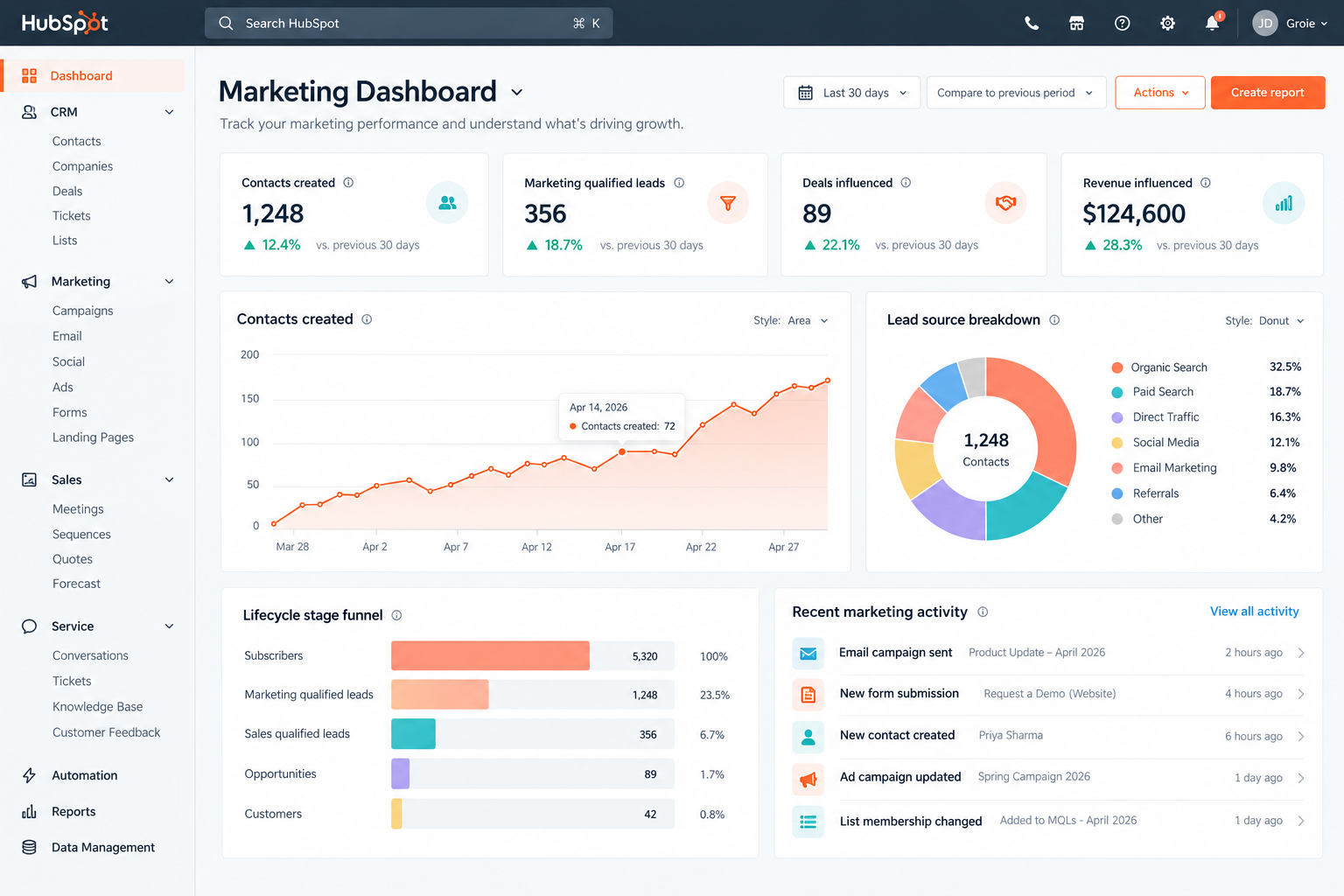Open the New contact created Priya Sharma row

[1048, 736]
